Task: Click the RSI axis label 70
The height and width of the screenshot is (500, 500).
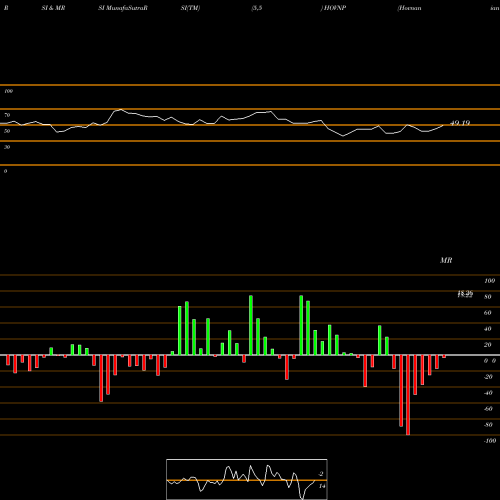Action: coord(7,115)
